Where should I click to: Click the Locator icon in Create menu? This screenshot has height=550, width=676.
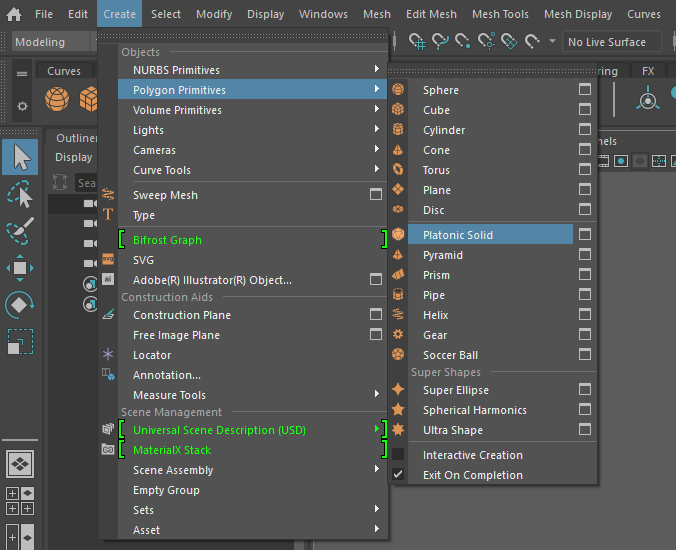click(x=108, y=354)
